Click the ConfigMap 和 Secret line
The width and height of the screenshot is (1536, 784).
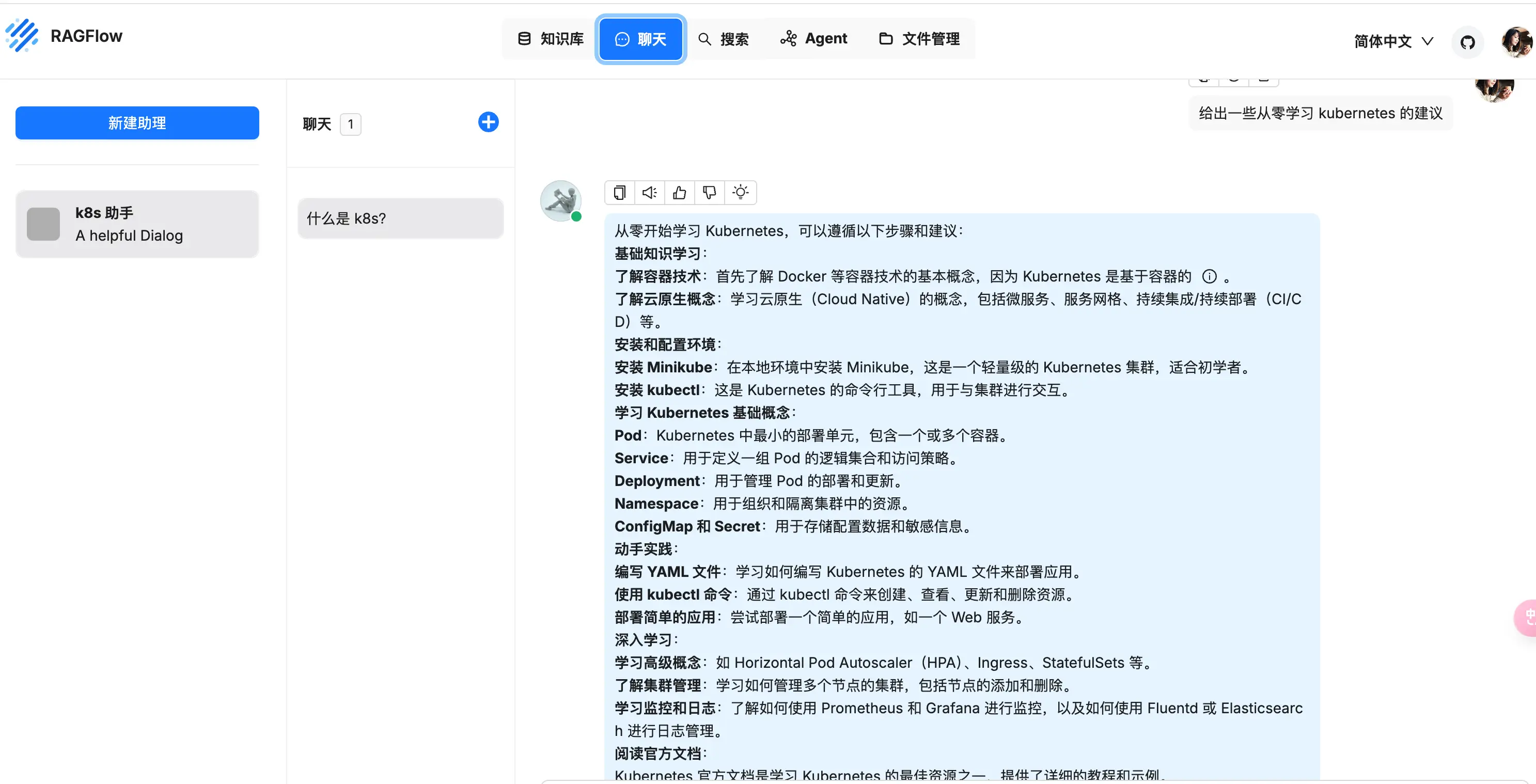click(x=794, y=526)
